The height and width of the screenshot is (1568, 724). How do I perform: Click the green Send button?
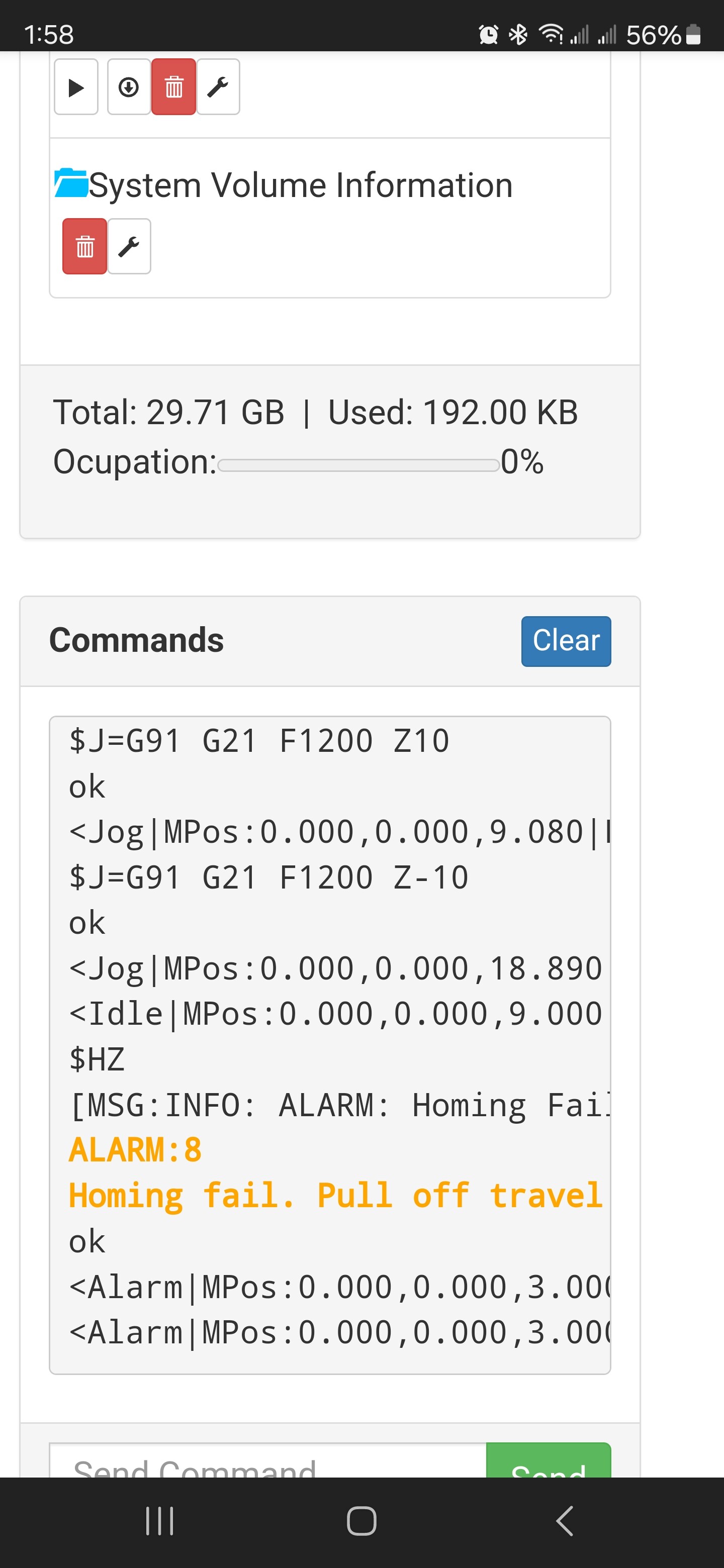548,1460
